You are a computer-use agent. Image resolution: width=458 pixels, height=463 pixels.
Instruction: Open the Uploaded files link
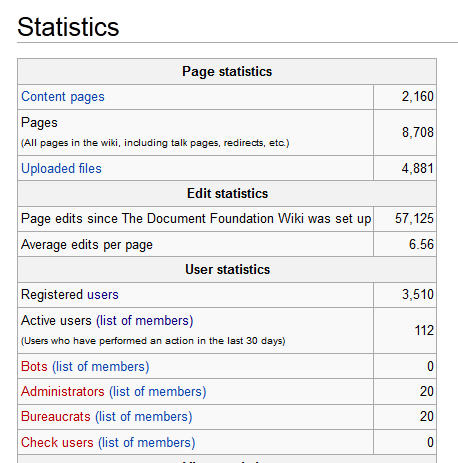coord(61,168)
